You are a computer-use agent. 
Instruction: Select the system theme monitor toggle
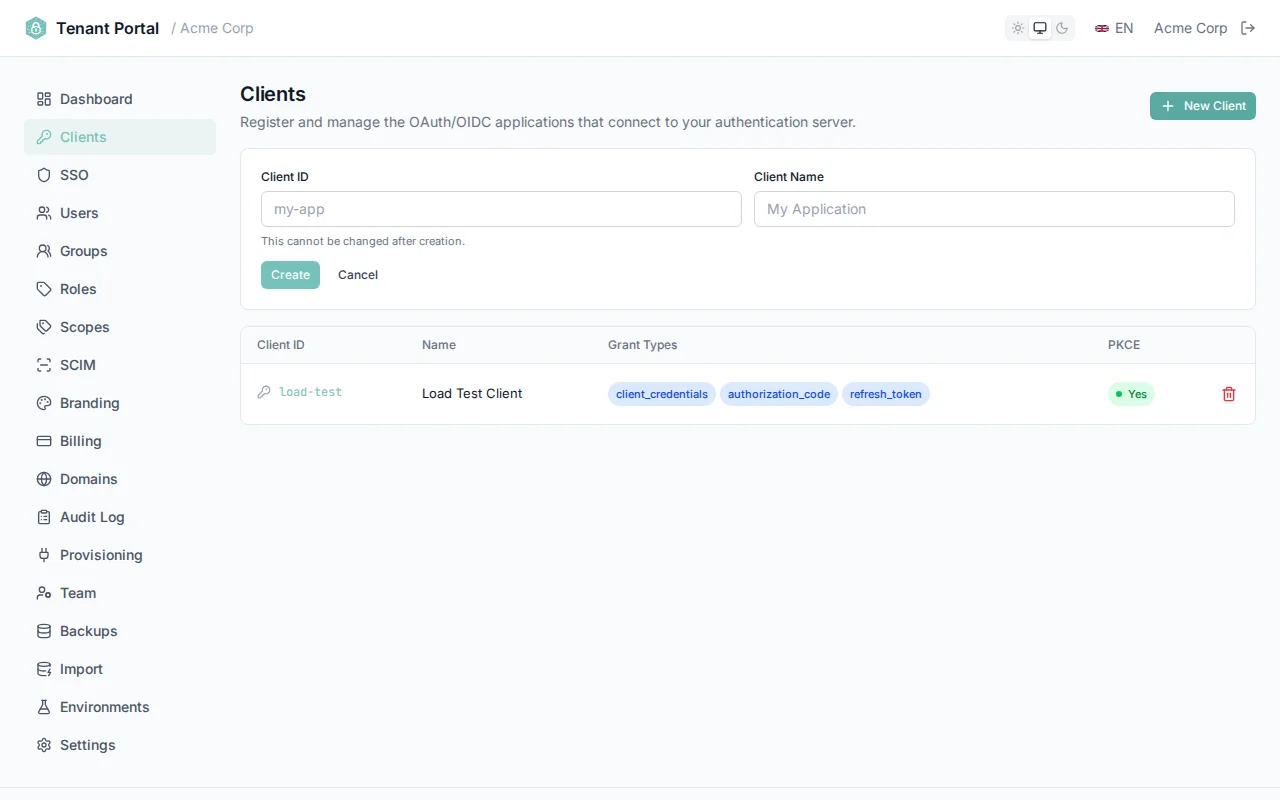click(1040, 28)
